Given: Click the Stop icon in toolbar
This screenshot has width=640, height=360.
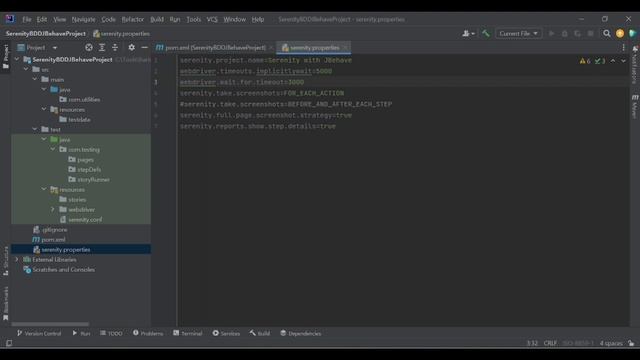Looking at the screenshot, I should click(x=591, y=34).
